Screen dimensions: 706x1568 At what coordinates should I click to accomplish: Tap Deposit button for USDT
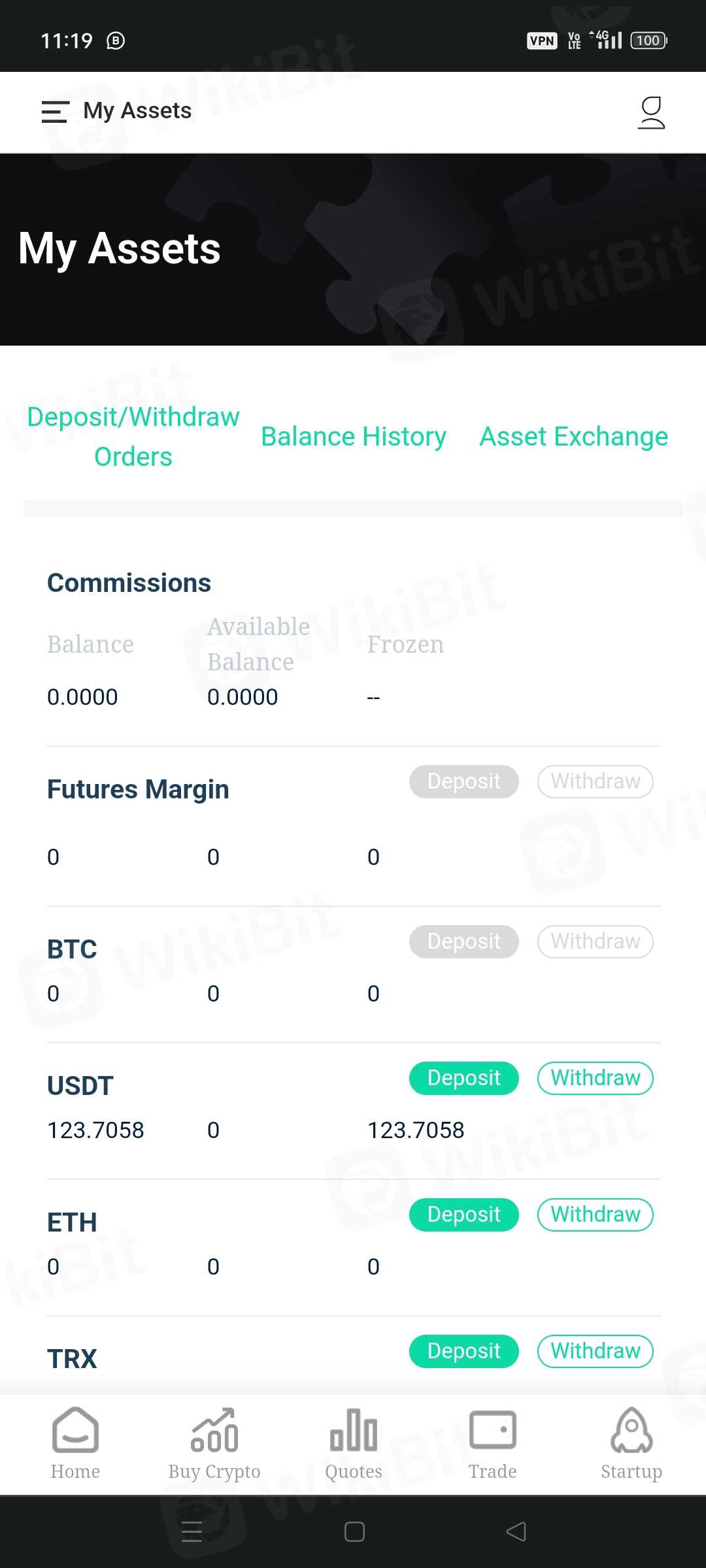pyautogui.click(x=464, y=1078)
